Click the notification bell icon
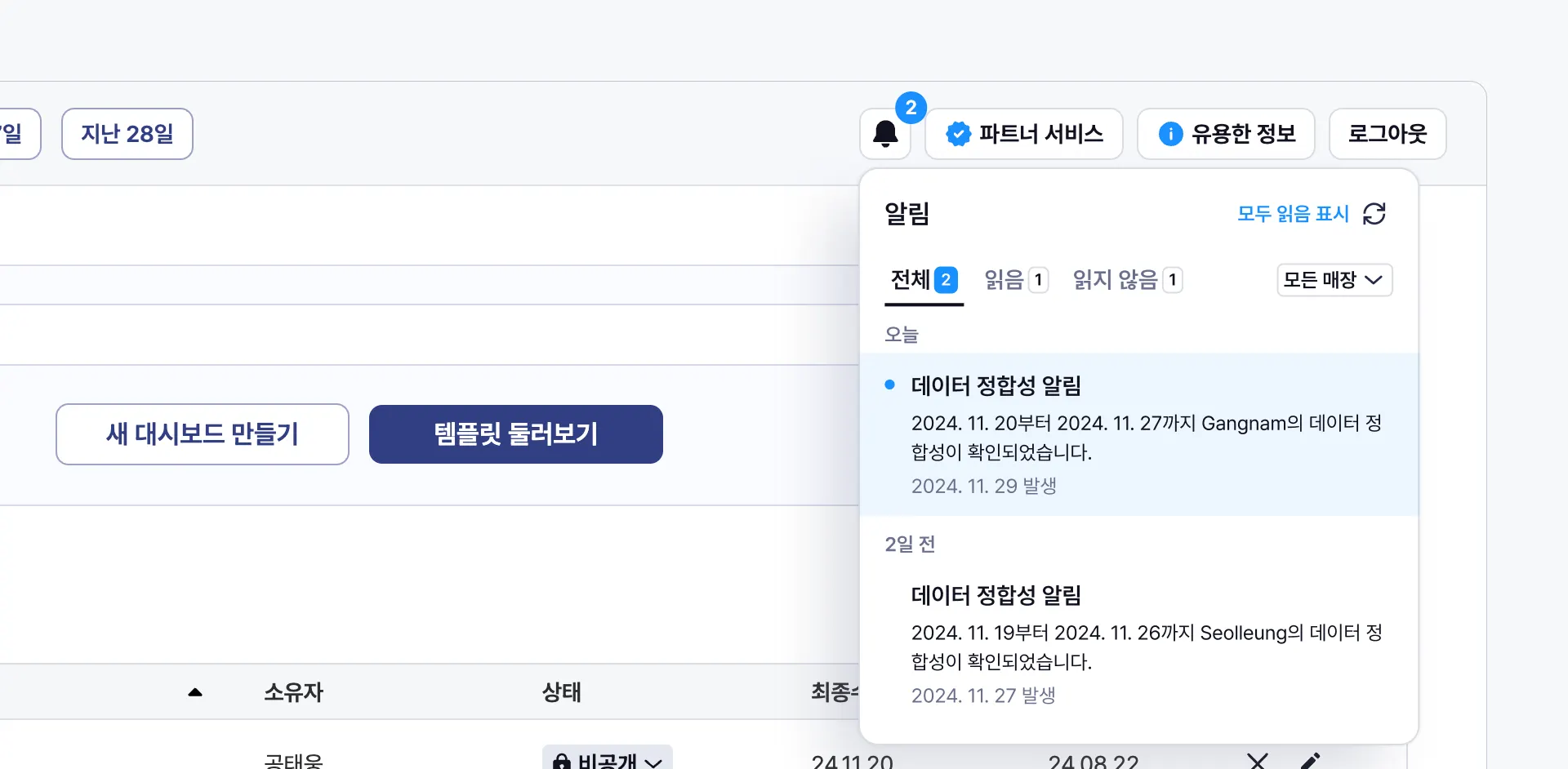This screenshot has width=1568, height=769. [x=885, y=134]
